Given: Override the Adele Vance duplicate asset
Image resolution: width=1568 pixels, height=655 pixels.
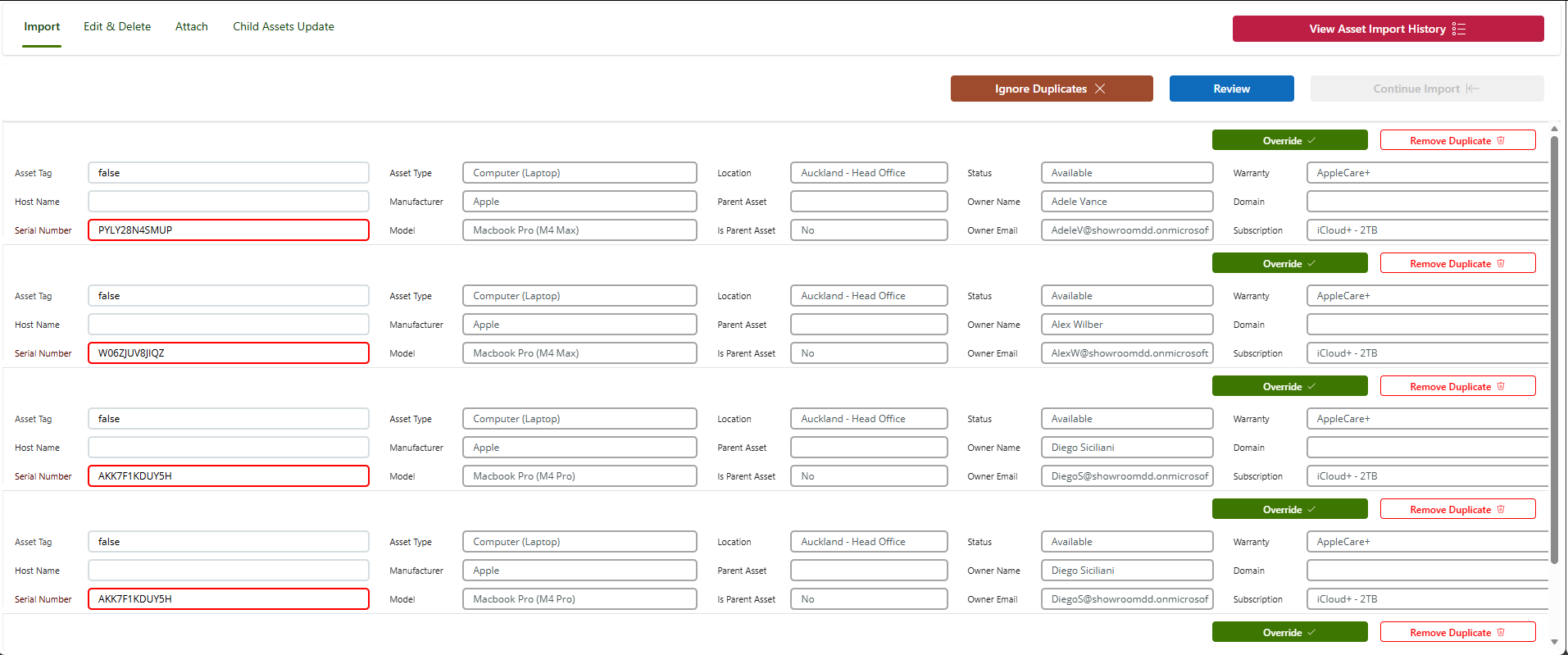Looking at the screenshot, I should pyautogui.click(x=1289, y=140).
